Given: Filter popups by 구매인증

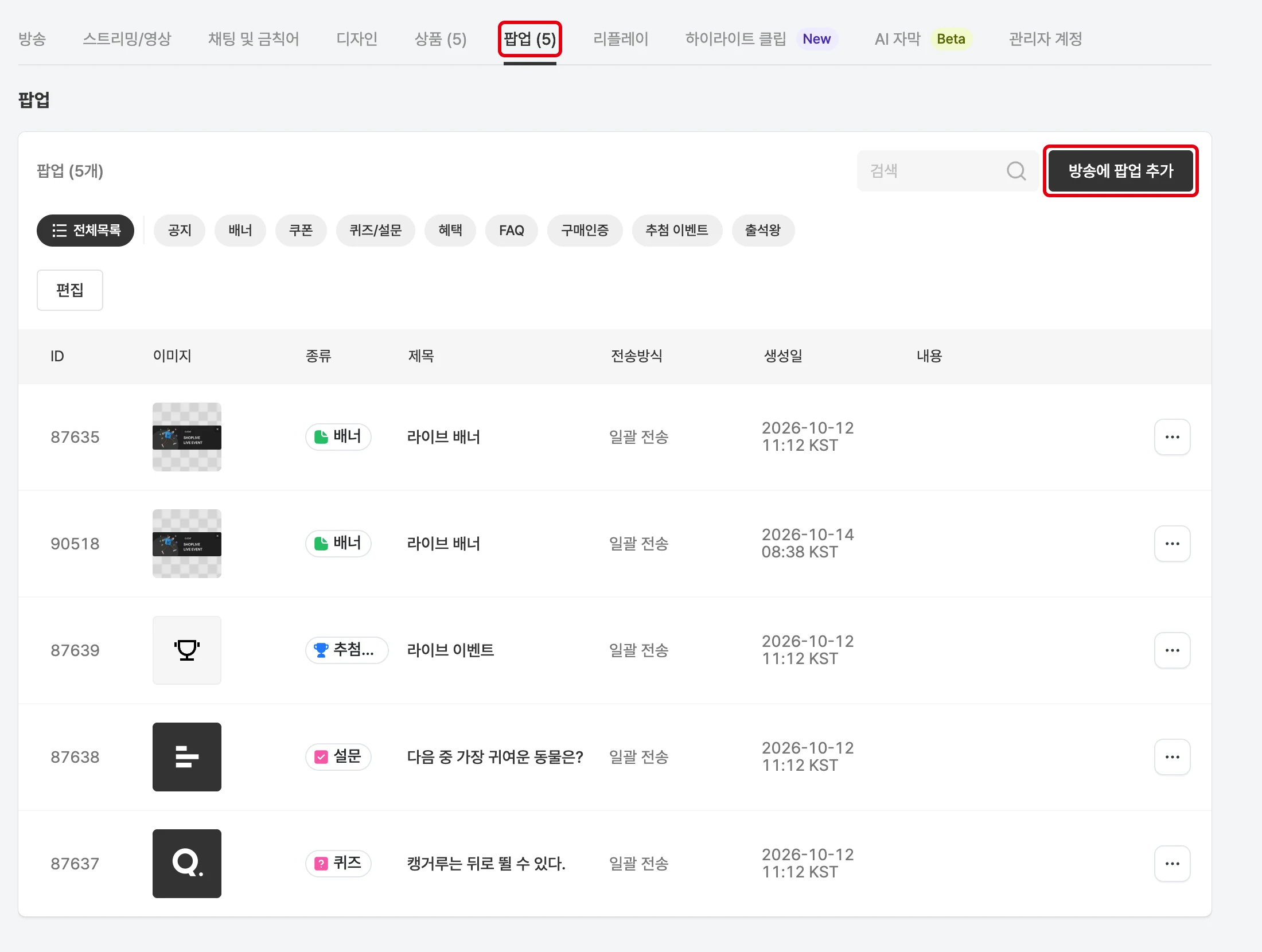Looking at the screenshot, I should point(585,231).
